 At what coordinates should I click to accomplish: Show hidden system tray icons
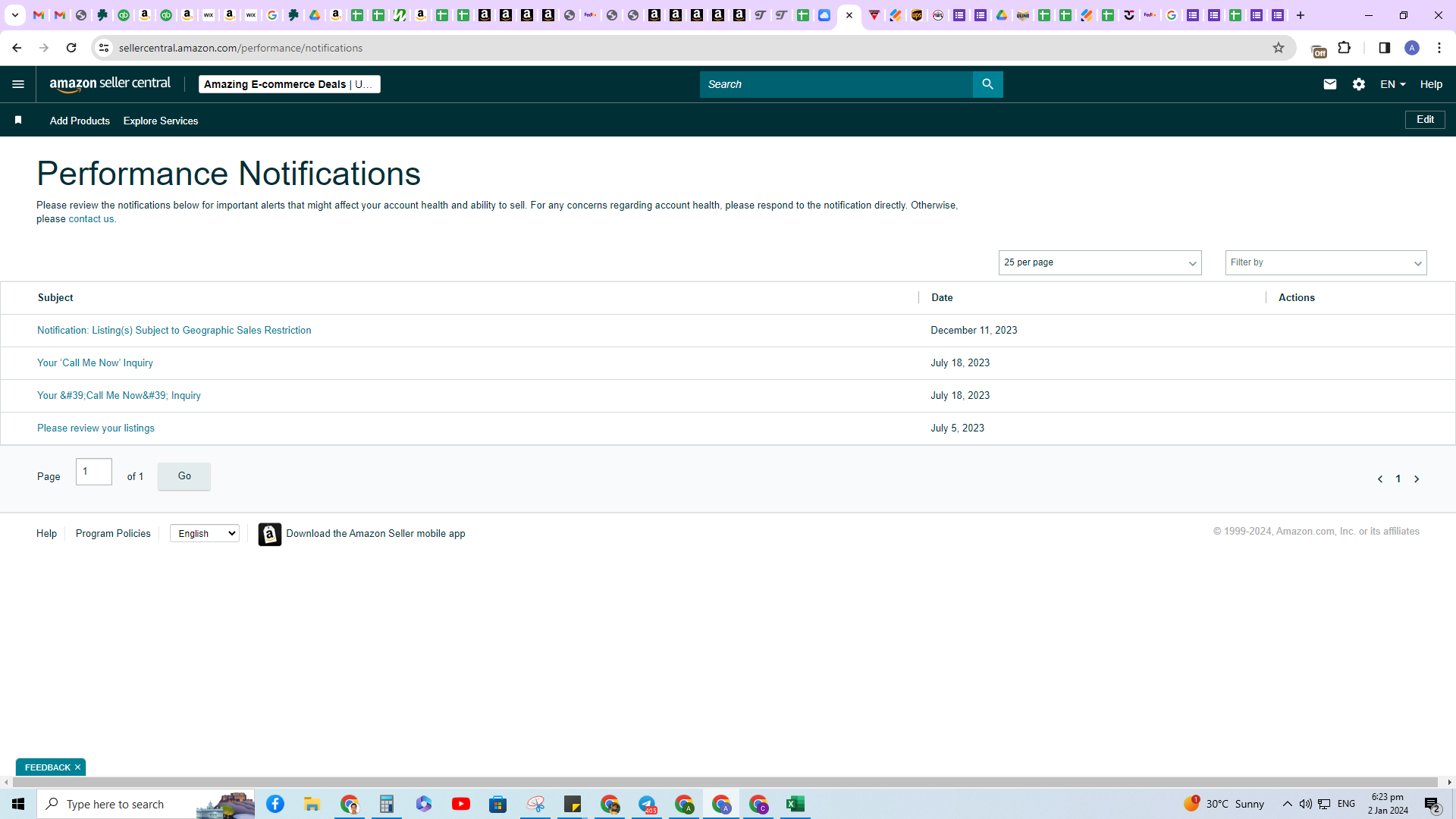pos(1287,804)
